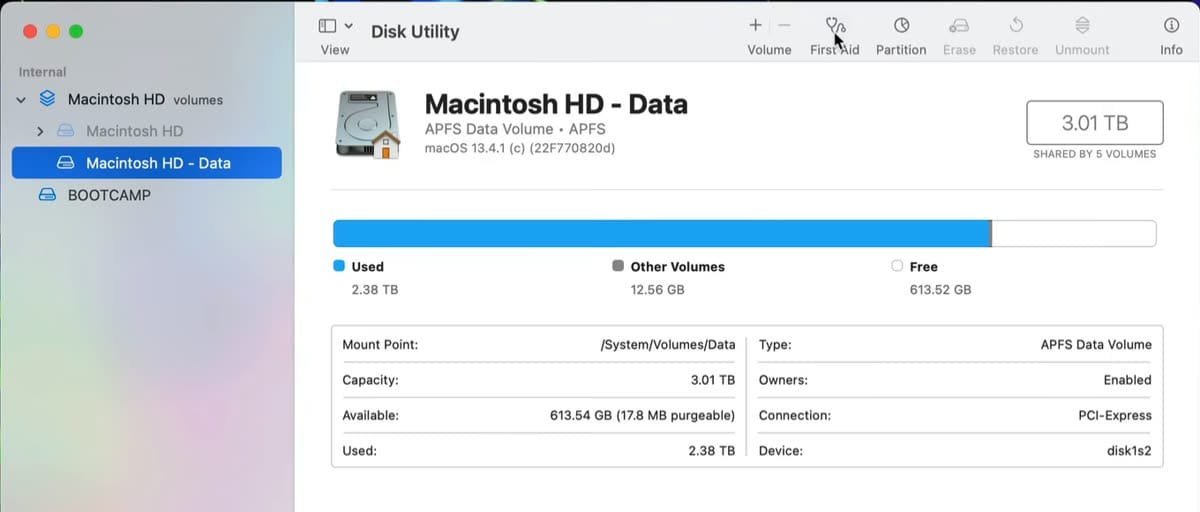Click the 613.52 GB free value

point(940,290)
